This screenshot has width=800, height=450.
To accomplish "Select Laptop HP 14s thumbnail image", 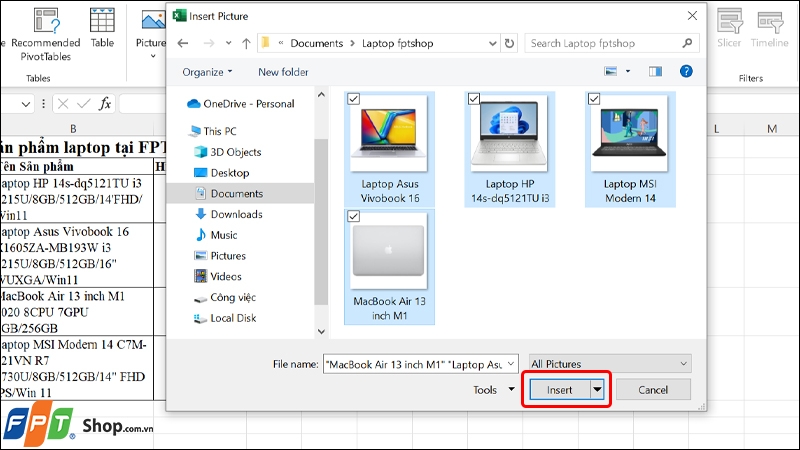I will [x=510, y=134].
